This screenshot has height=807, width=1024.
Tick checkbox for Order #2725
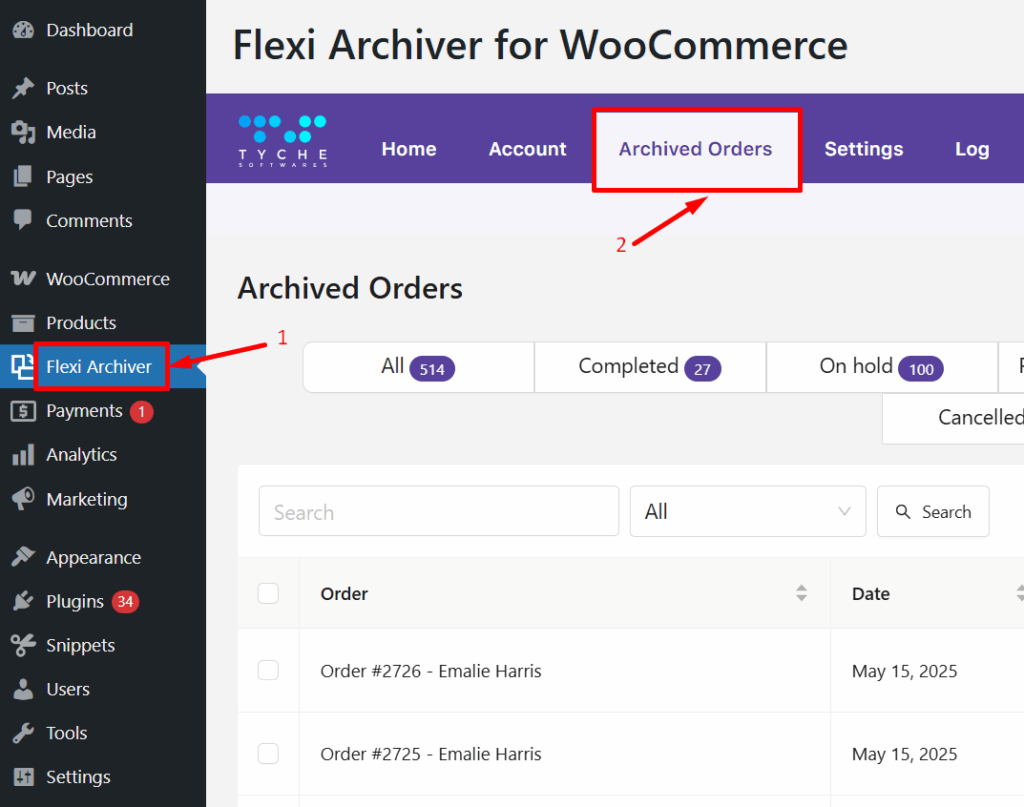tap(268, 753)
